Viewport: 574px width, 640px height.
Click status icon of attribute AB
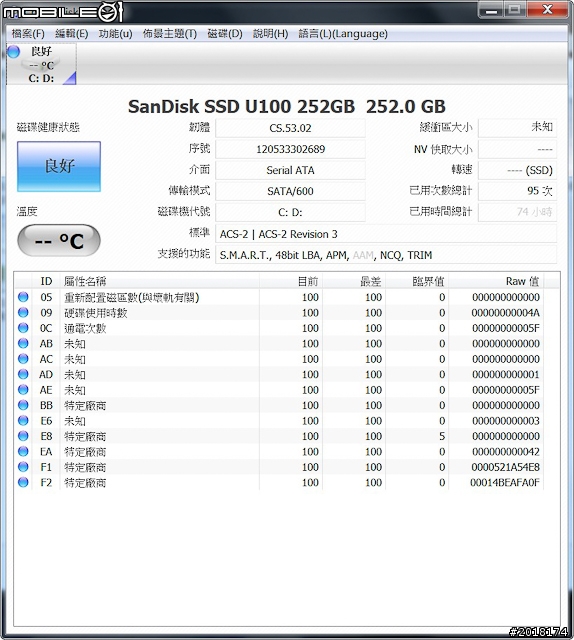click(23, 344)
